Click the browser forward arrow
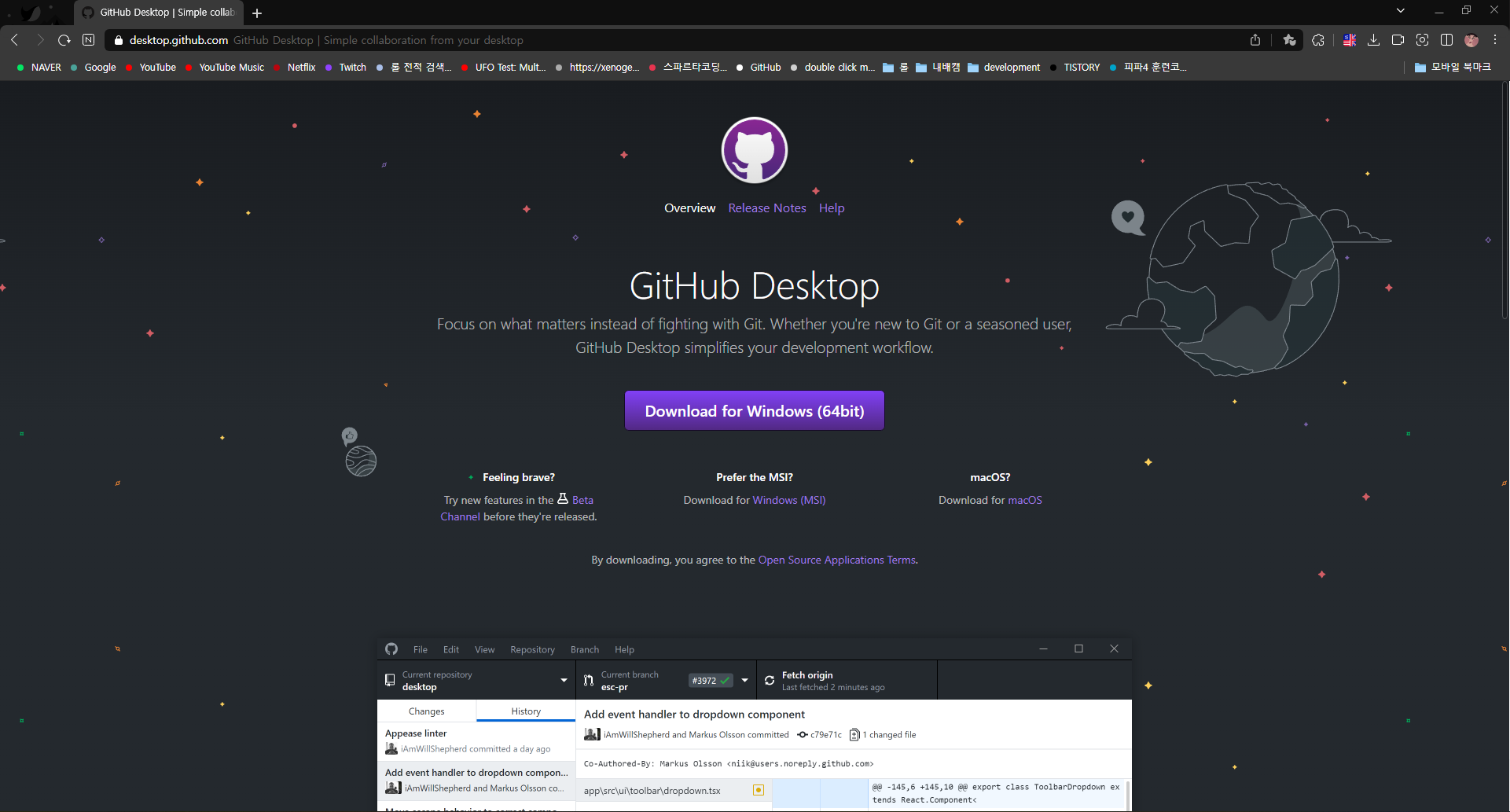 click(x=39, y=40)
